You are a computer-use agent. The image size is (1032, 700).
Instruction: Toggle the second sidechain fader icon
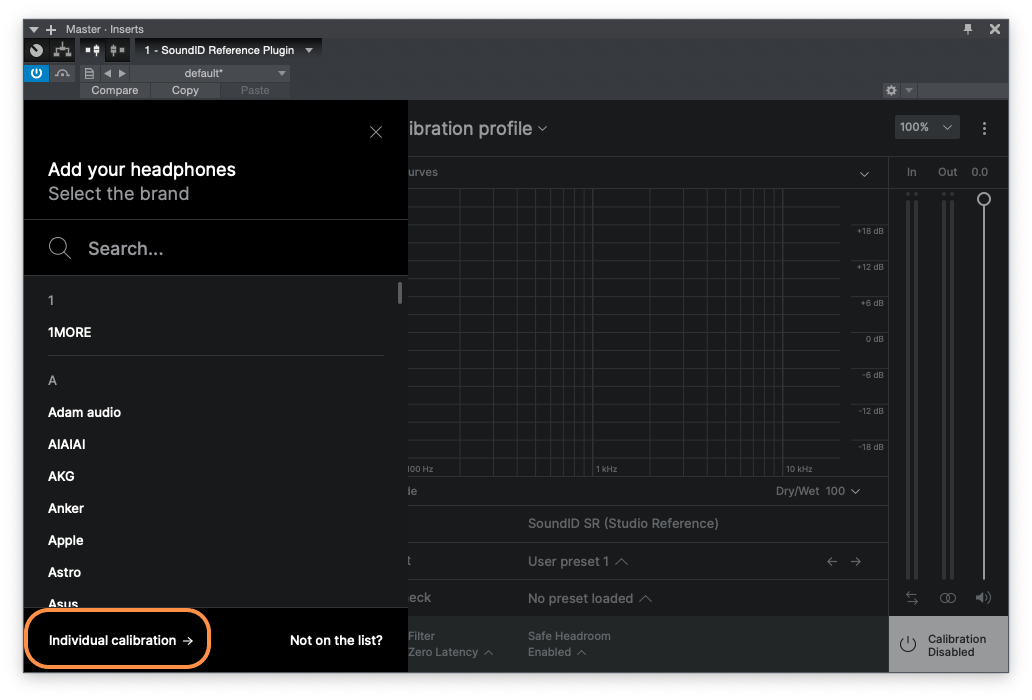(117, 50)
